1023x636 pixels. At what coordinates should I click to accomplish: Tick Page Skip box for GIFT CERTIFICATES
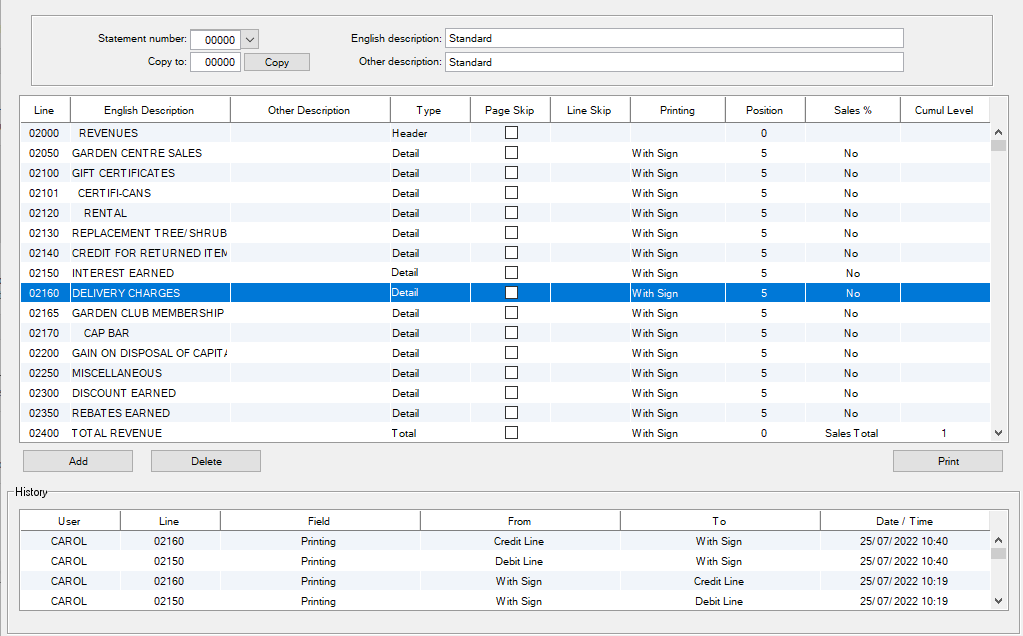511,173
